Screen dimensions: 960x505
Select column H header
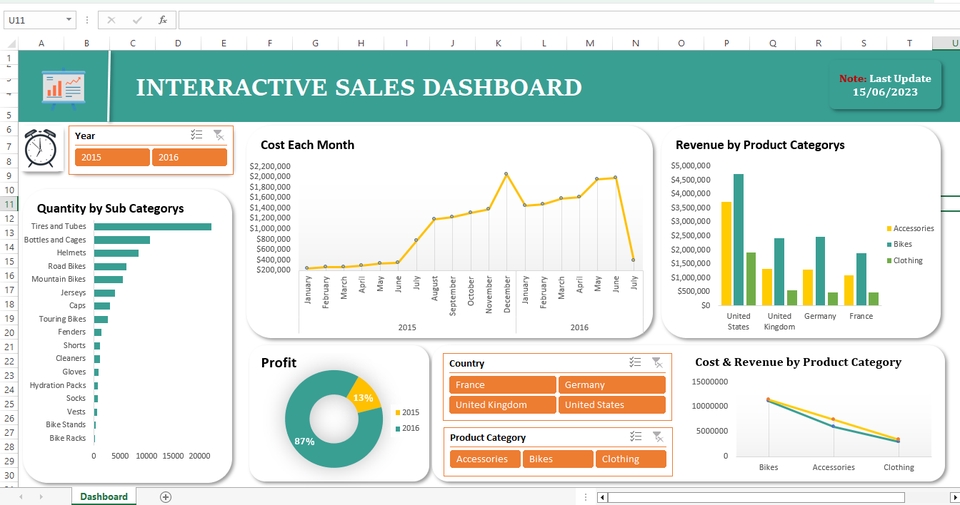click(361, 43)
